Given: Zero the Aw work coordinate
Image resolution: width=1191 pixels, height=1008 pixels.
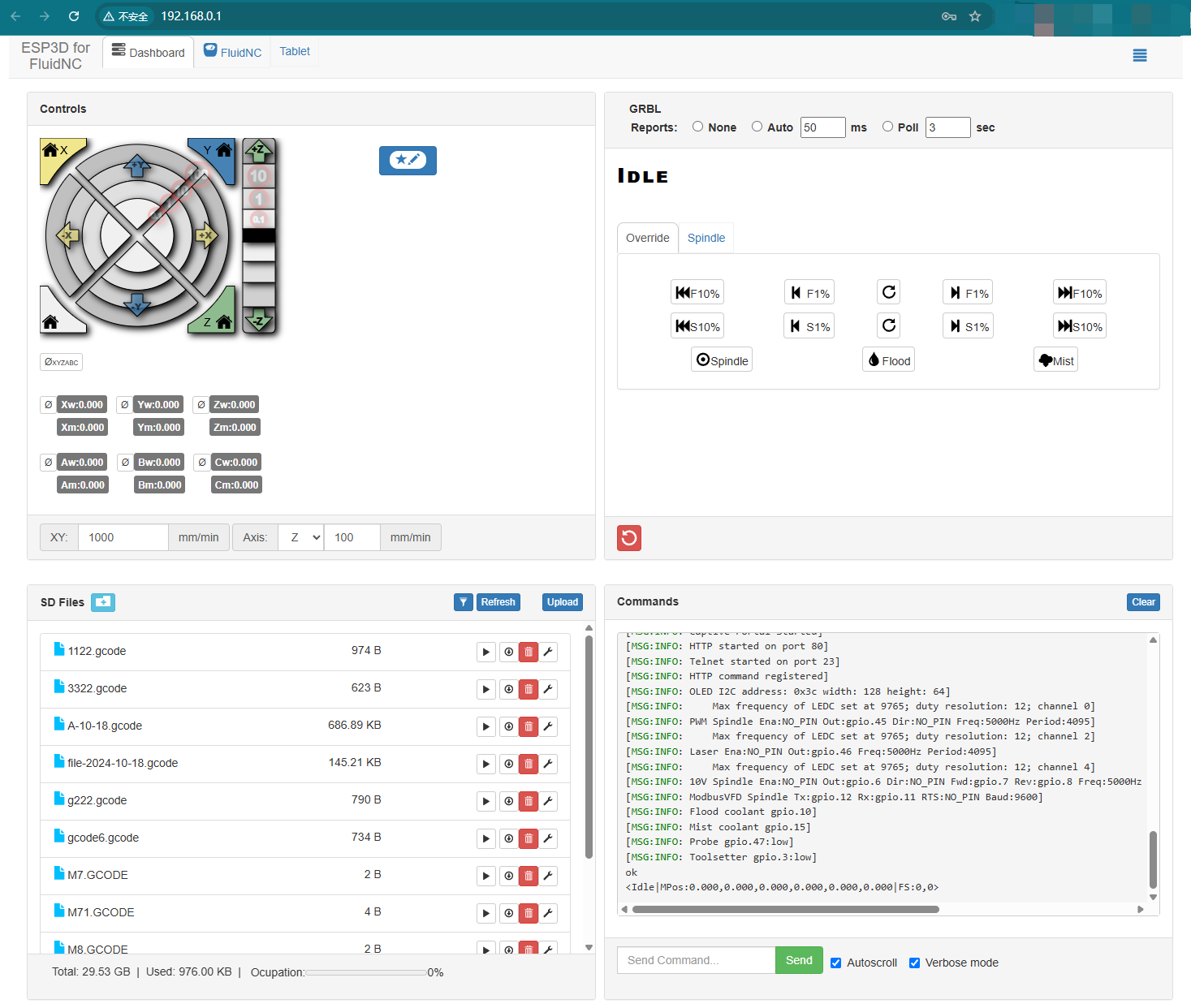Looking at the screenshot, I should [x=48, y=462].
